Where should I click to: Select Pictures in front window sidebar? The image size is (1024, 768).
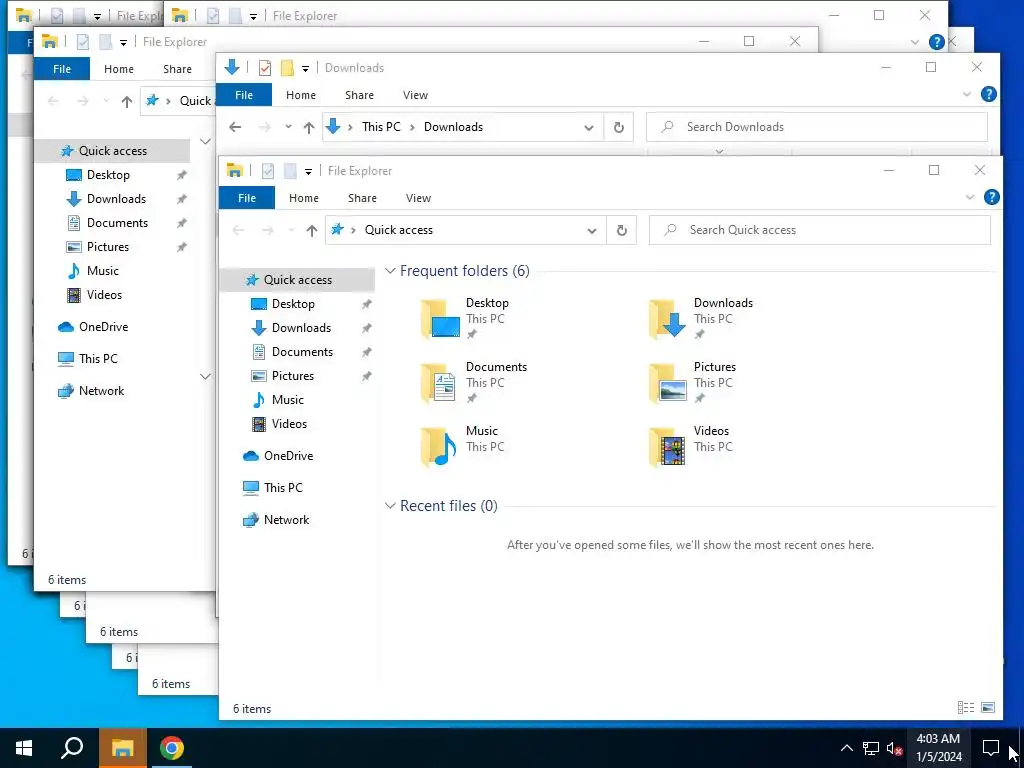(x=293, y=376)
